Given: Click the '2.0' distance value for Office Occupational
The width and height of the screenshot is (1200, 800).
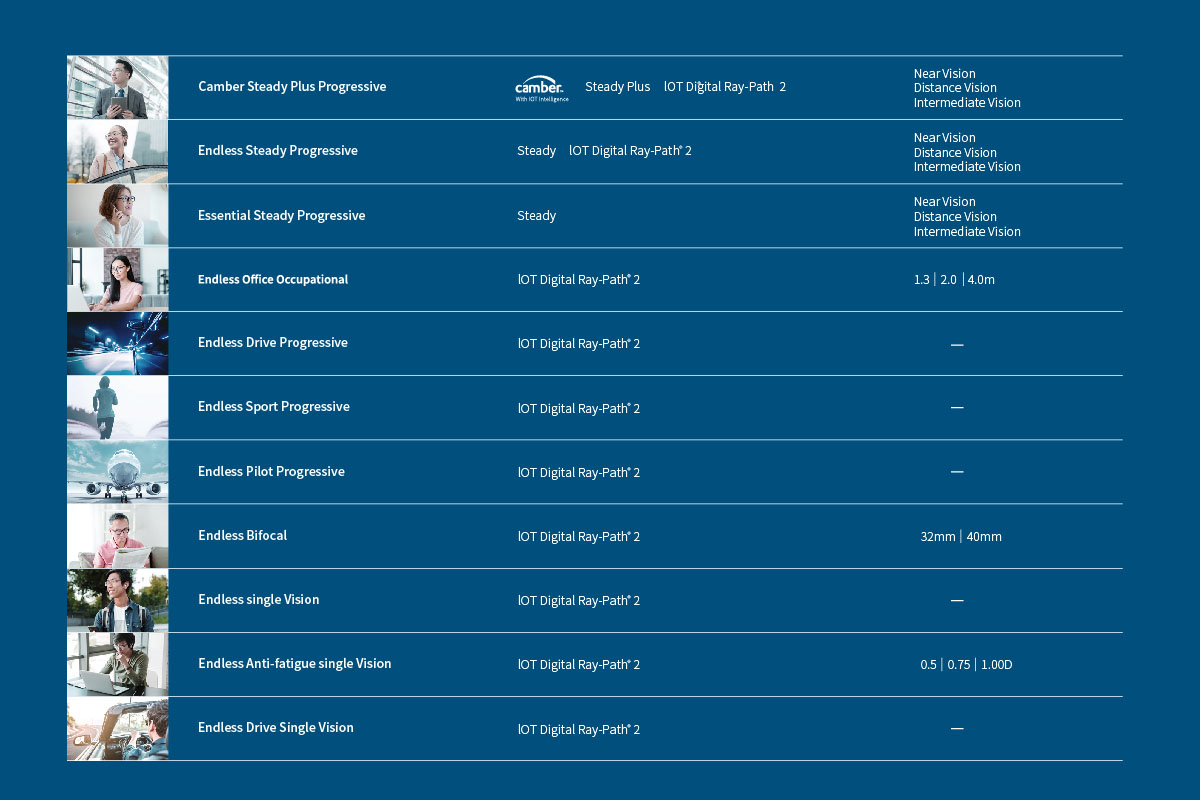Looking at the screenshot, I should [x=948, y=280].
